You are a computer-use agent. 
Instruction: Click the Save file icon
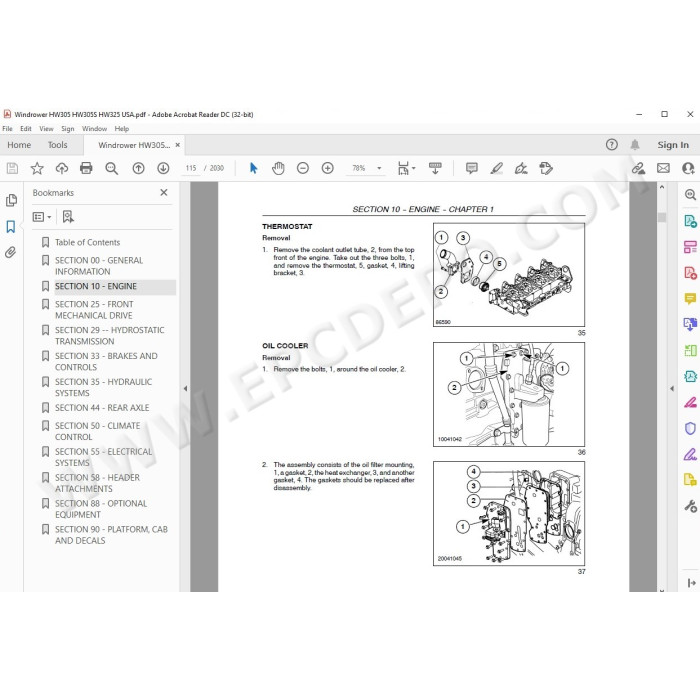[x=12, y=168]
